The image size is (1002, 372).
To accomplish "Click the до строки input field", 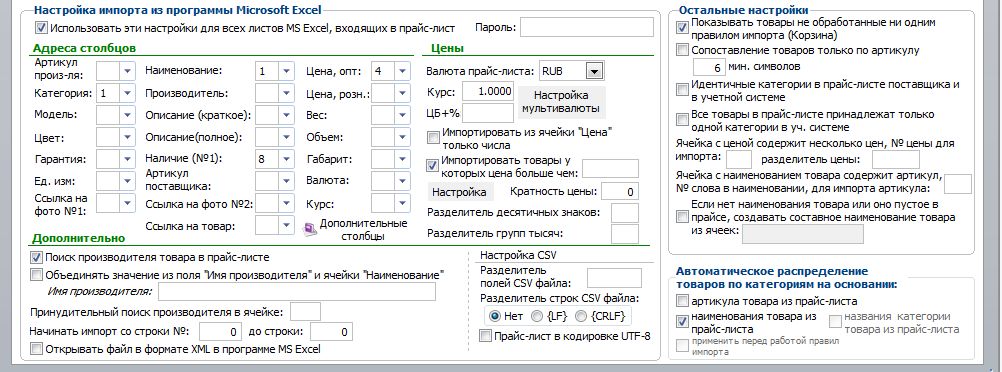I will pos(332,332).
